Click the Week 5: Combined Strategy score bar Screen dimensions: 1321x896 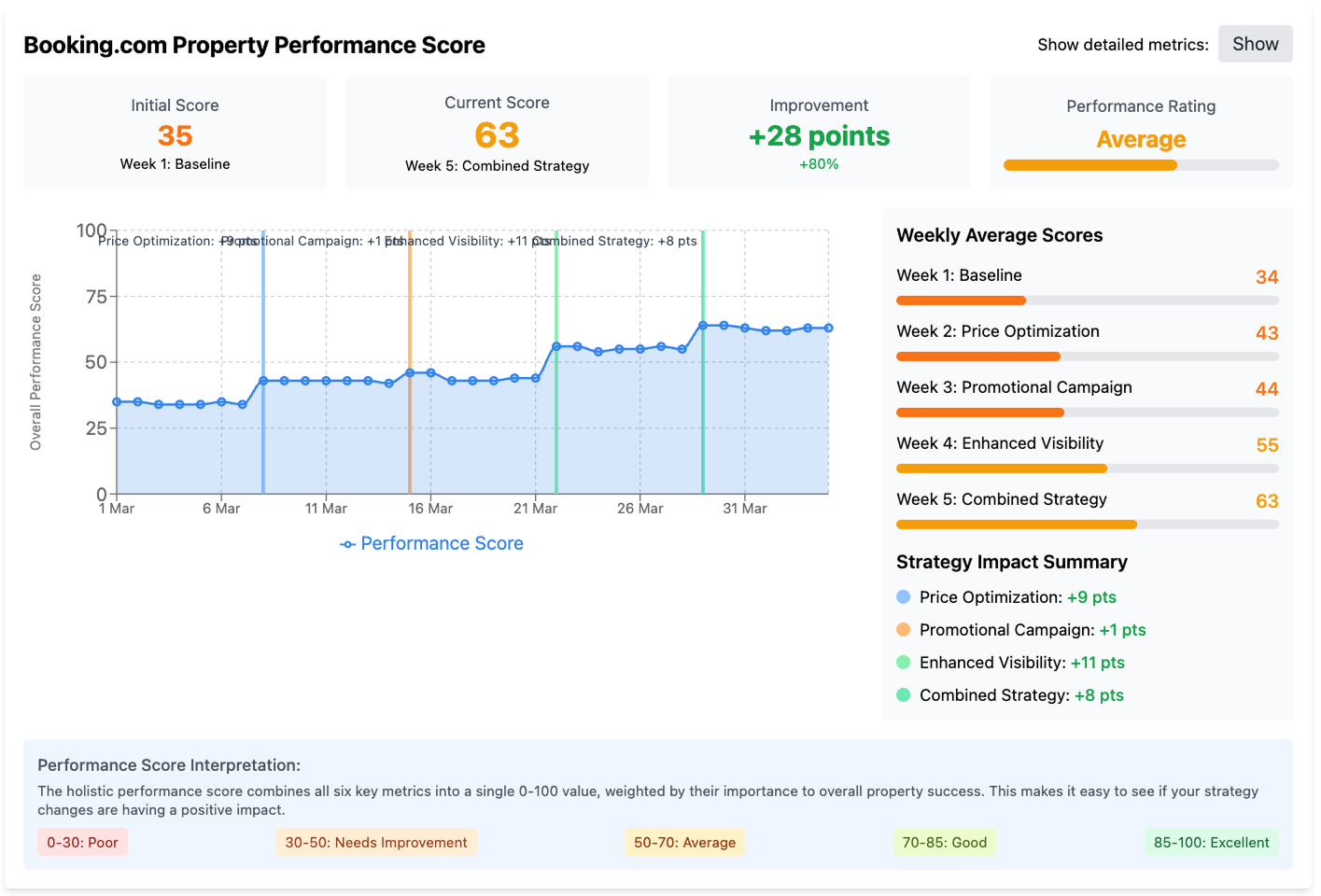click(x=1088, y=525)
